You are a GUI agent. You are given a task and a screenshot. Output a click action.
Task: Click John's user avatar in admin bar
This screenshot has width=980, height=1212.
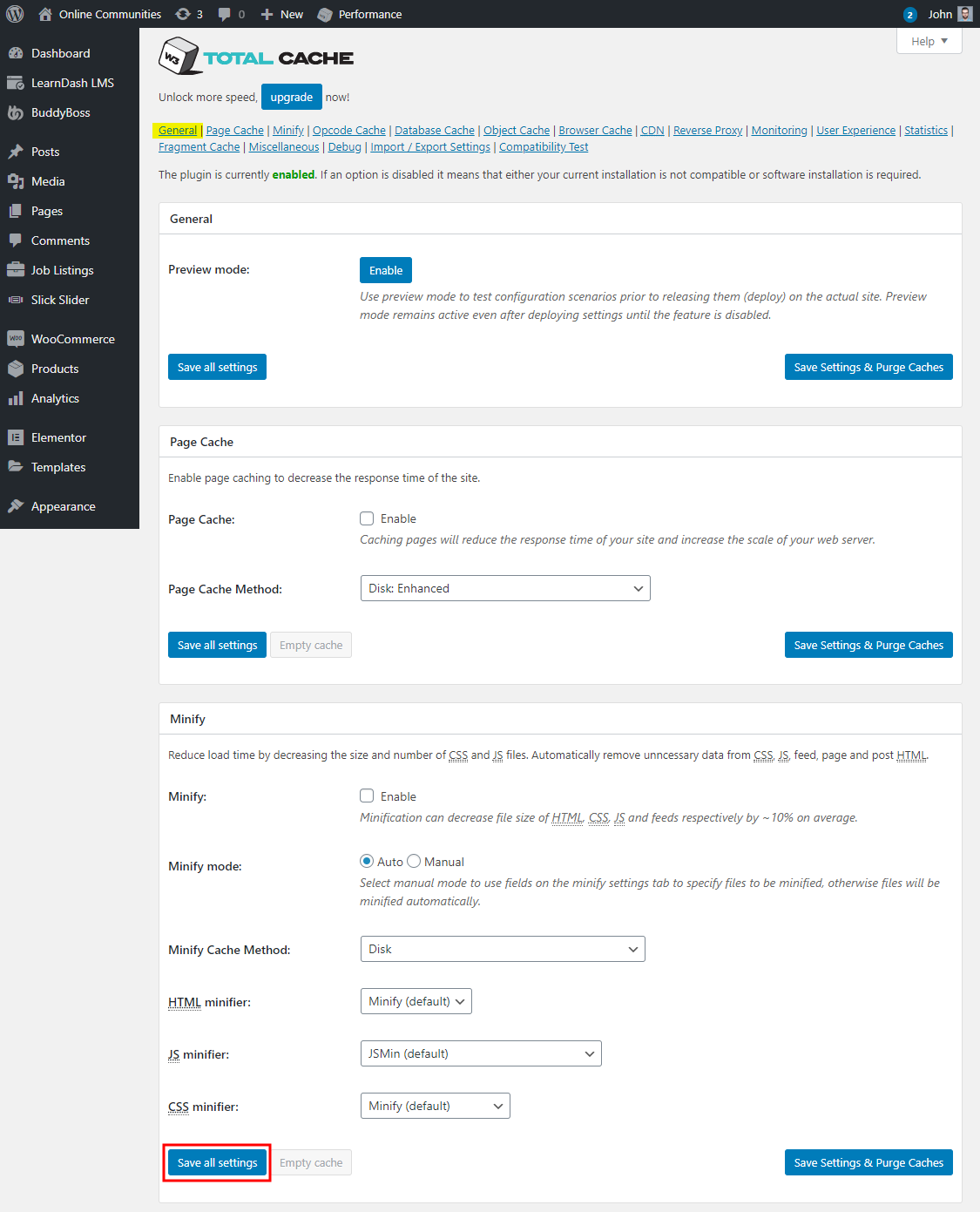point(964,14)
